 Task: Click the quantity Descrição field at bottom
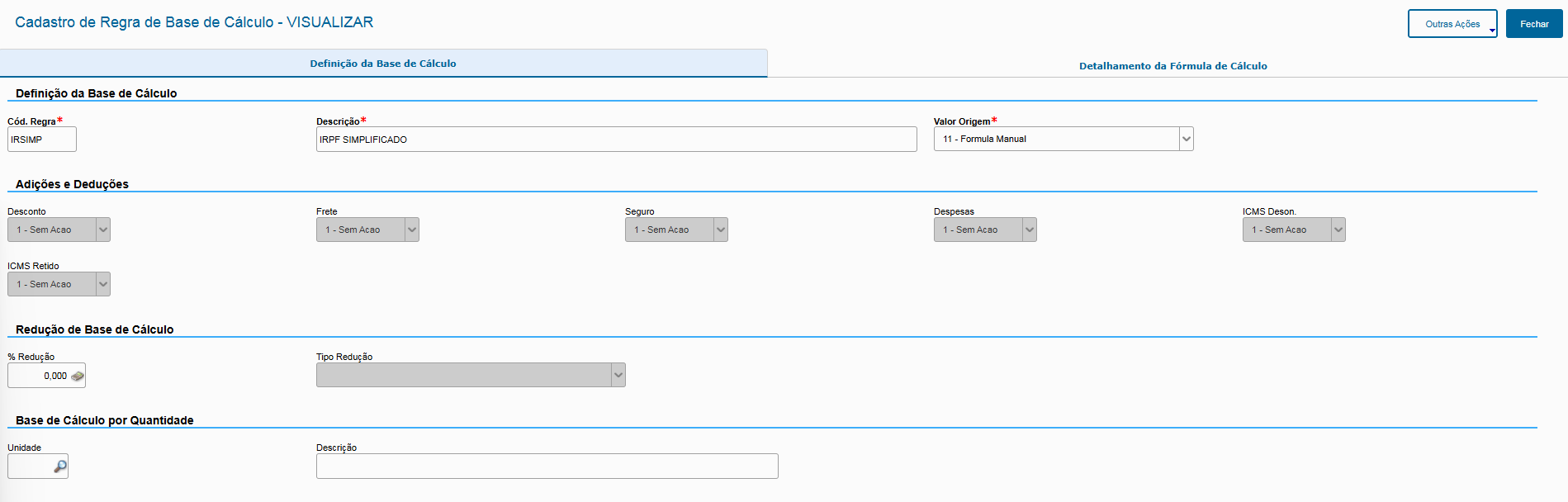coord(547,466)
